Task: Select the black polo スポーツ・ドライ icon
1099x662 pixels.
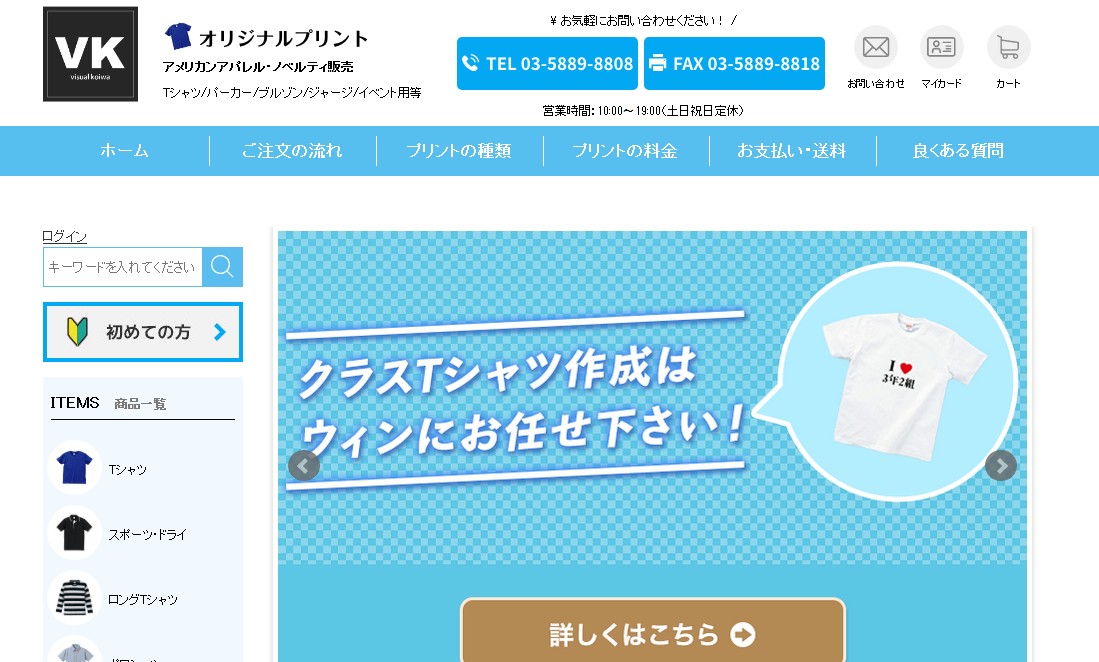Action: click(74, 533)
